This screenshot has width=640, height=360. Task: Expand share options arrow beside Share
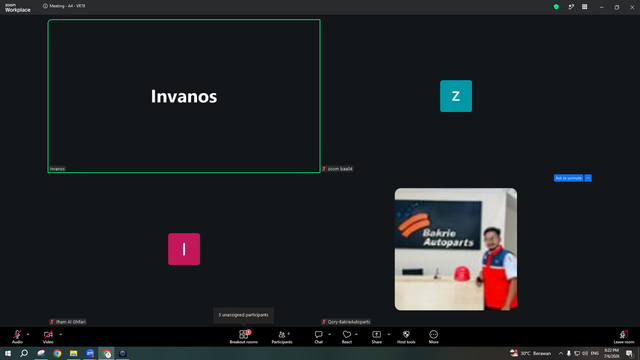point(389,334)
